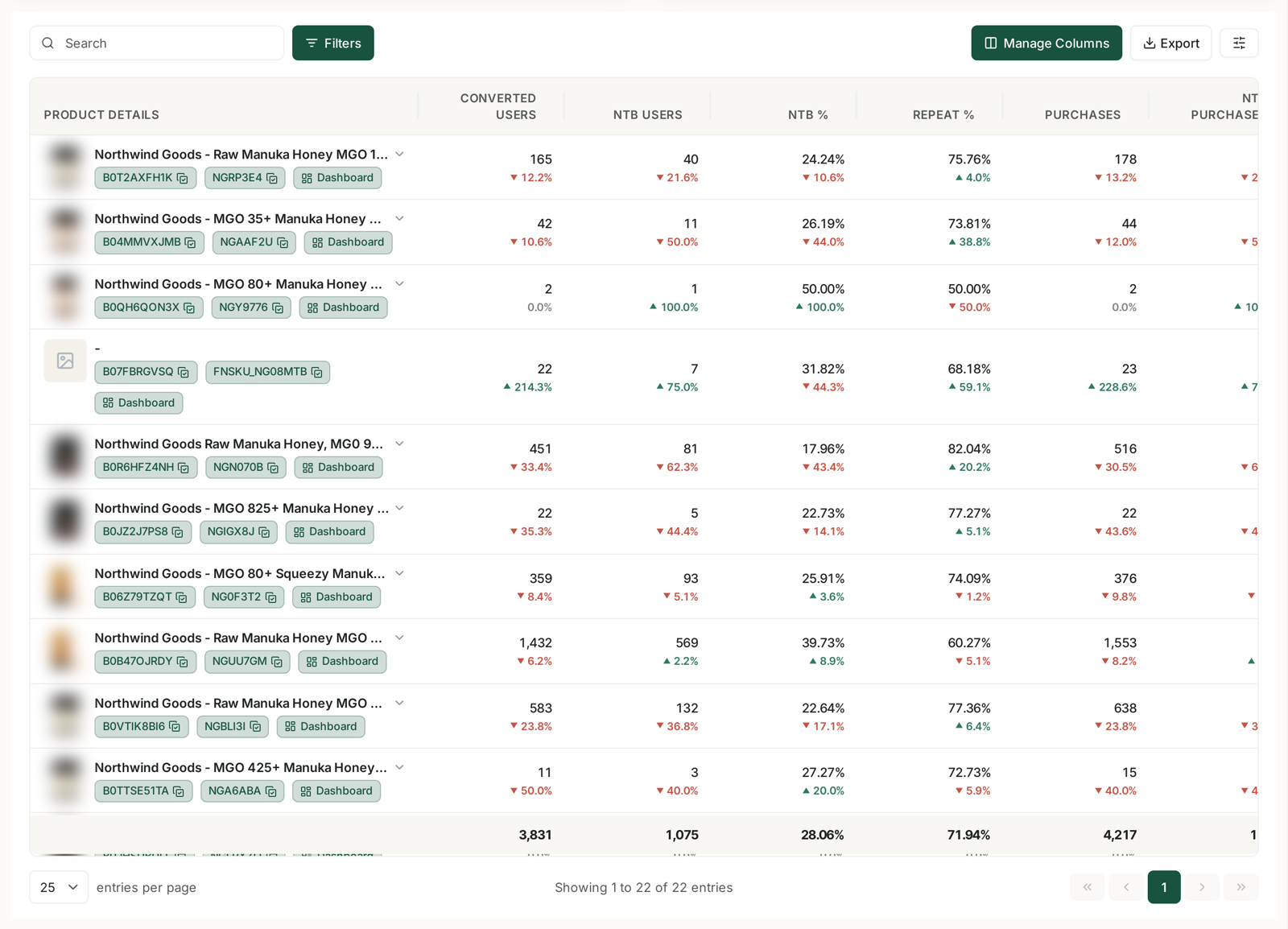Copy ASIN B06Z79TZQT to clipboard

(x=182, y=597)
